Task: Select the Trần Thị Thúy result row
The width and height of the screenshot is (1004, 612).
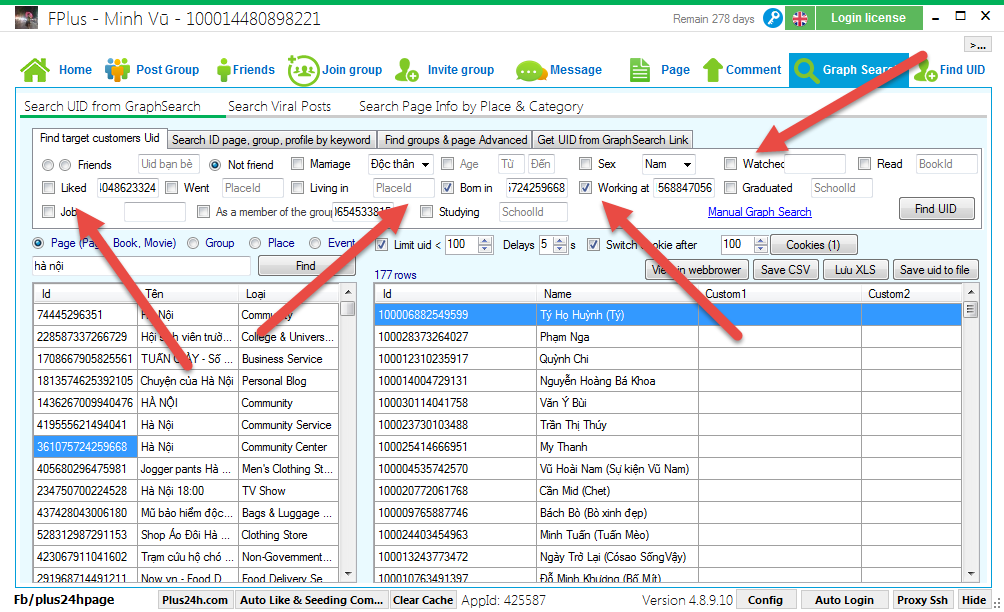Action: (668, 425)
